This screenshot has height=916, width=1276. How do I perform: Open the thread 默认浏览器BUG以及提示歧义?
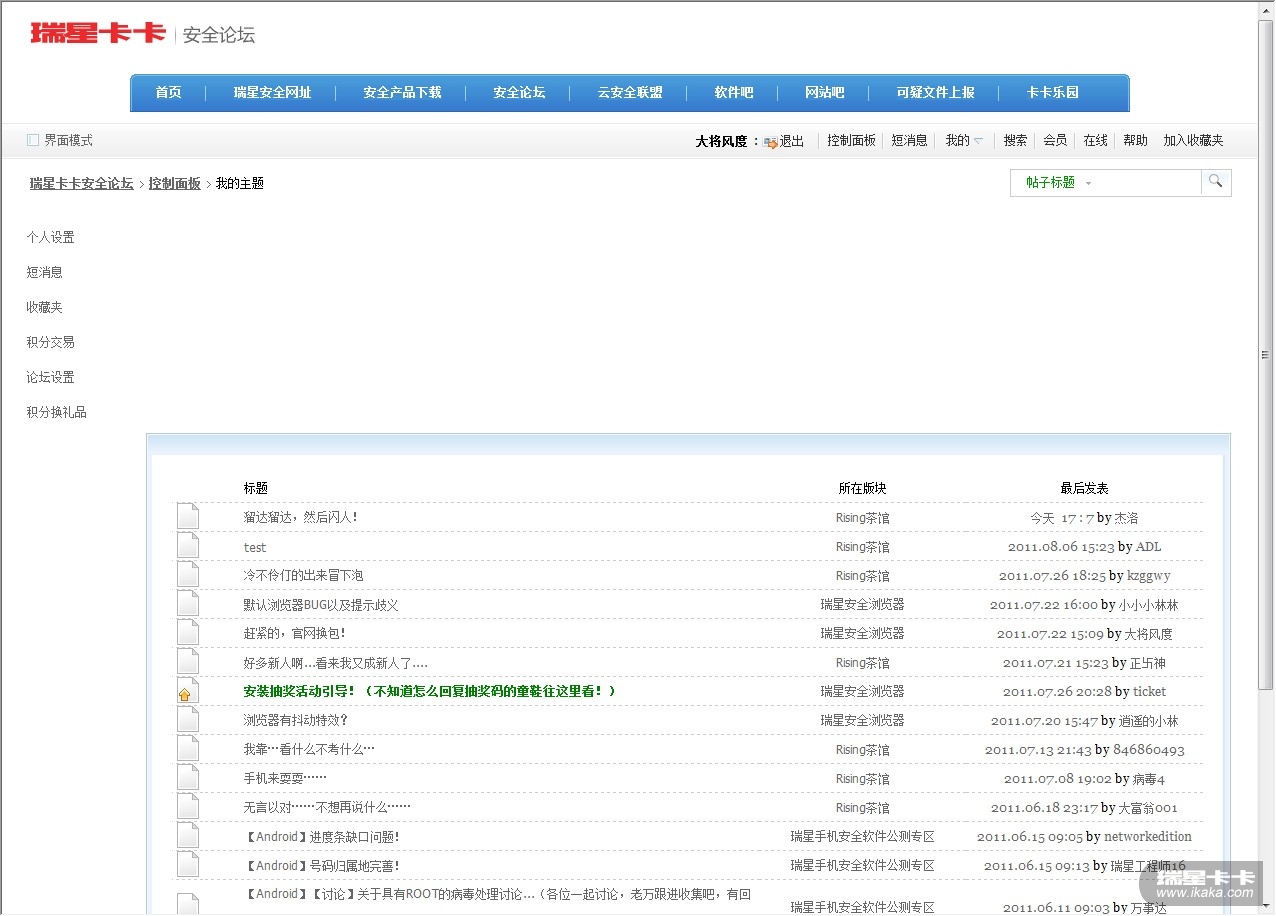[321, 605]
